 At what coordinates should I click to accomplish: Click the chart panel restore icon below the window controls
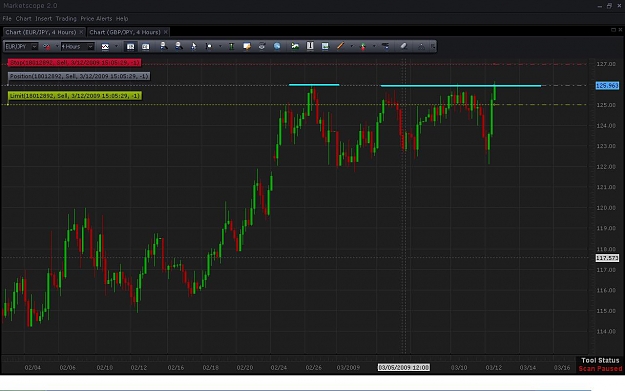click(x=613, y=30)
